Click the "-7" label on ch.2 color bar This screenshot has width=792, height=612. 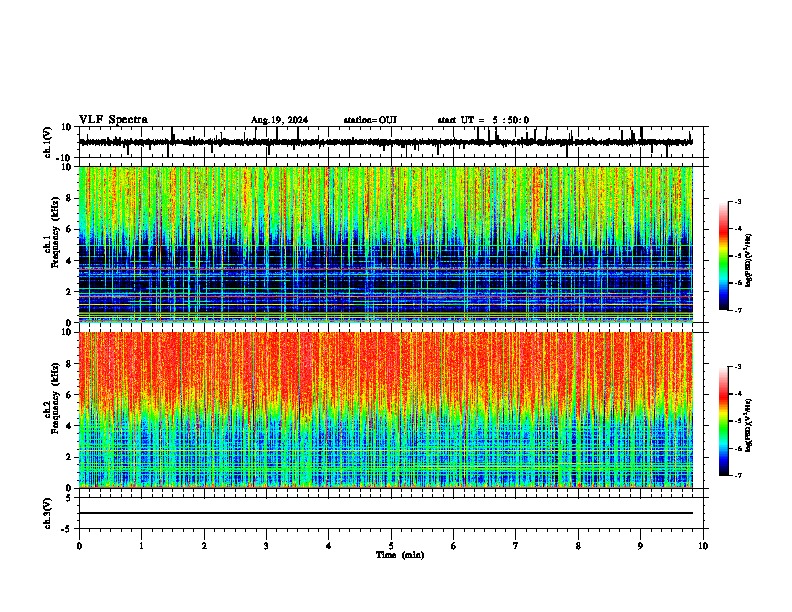(x=737, y=476)
